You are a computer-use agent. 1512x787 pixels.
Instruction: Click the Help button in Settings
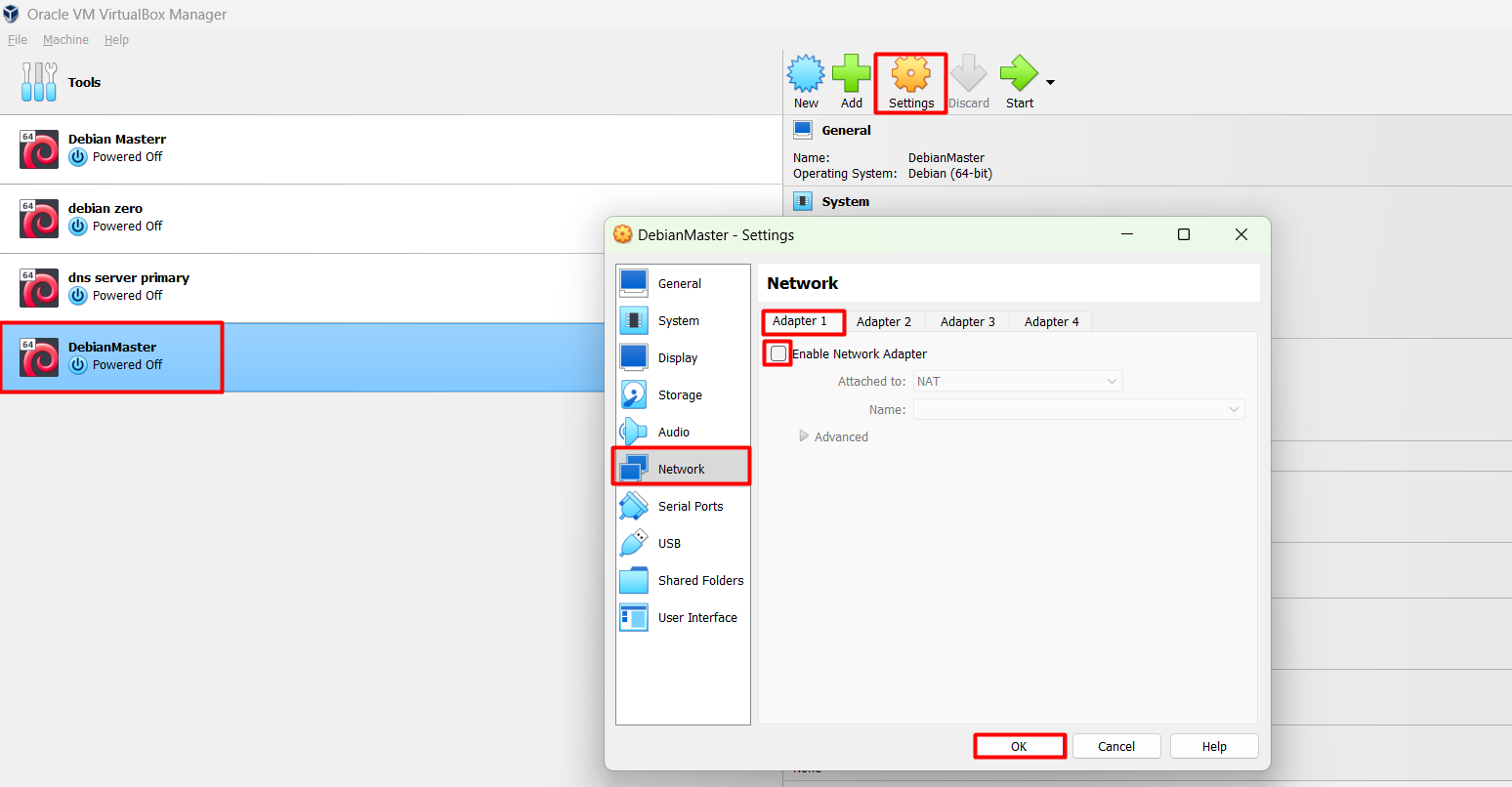pos(1214,746)
